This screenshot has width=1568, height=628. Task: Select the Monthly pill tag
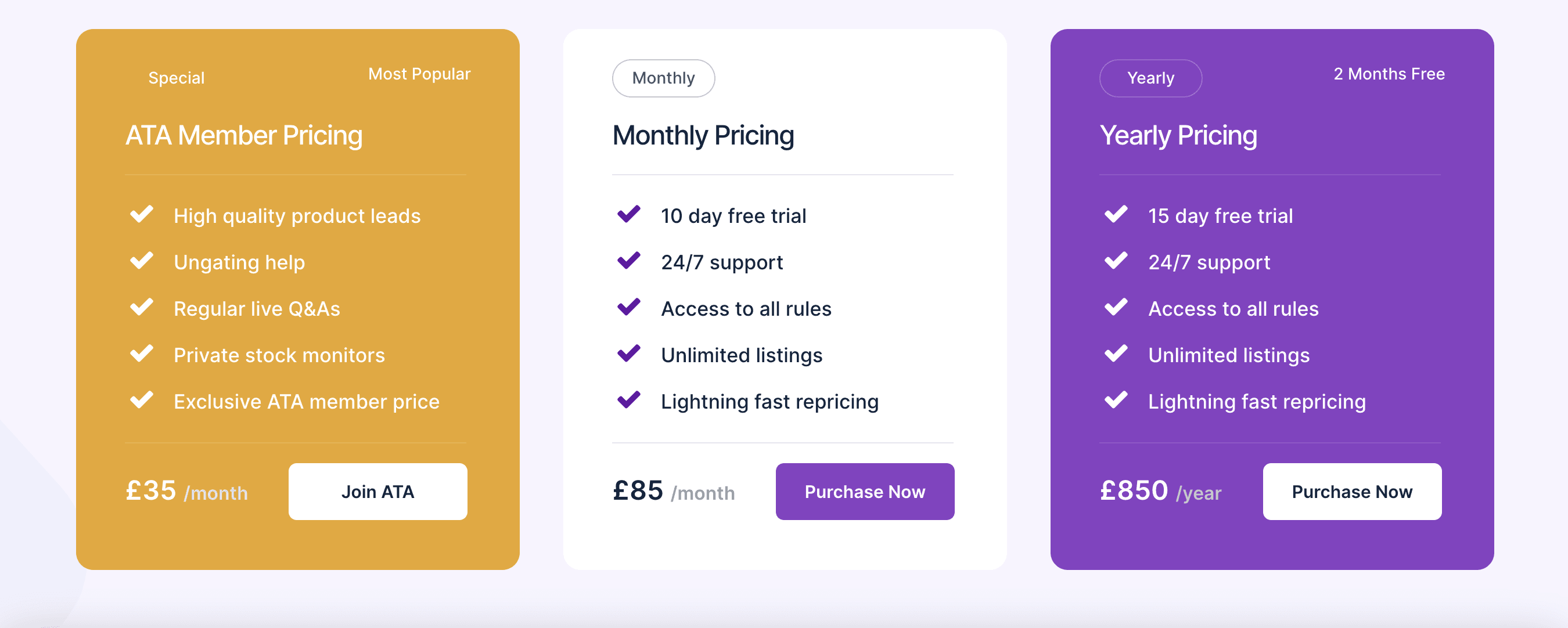tap(663, 78)
